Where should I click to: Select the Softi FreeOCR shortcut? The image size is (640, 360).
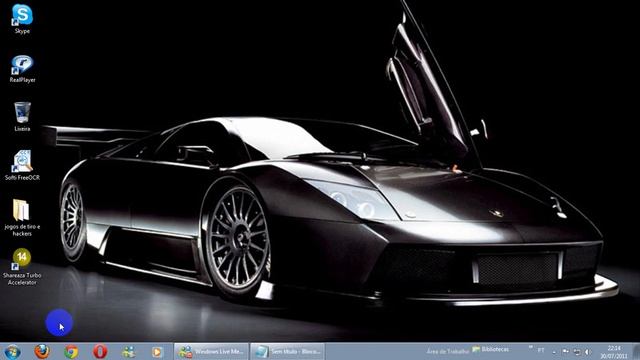(x=22, y=165)
